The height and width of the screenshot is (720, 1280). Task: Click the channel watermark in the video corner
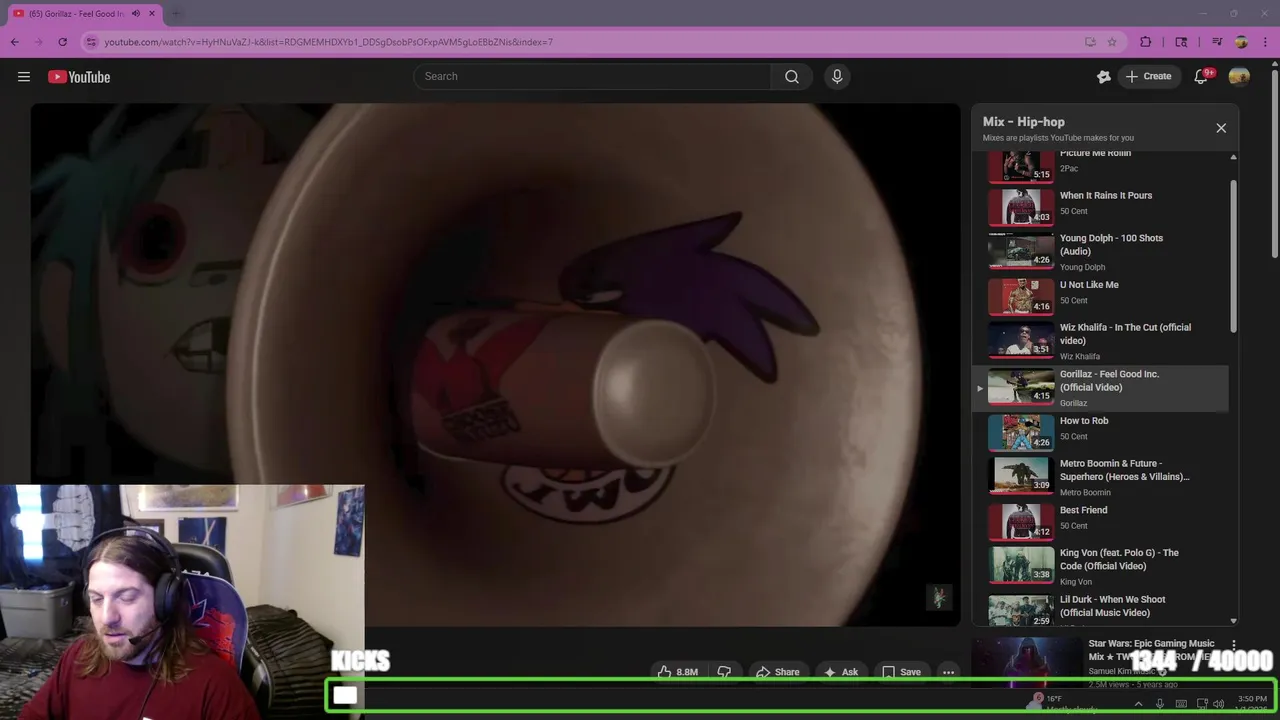coord(939,597)
